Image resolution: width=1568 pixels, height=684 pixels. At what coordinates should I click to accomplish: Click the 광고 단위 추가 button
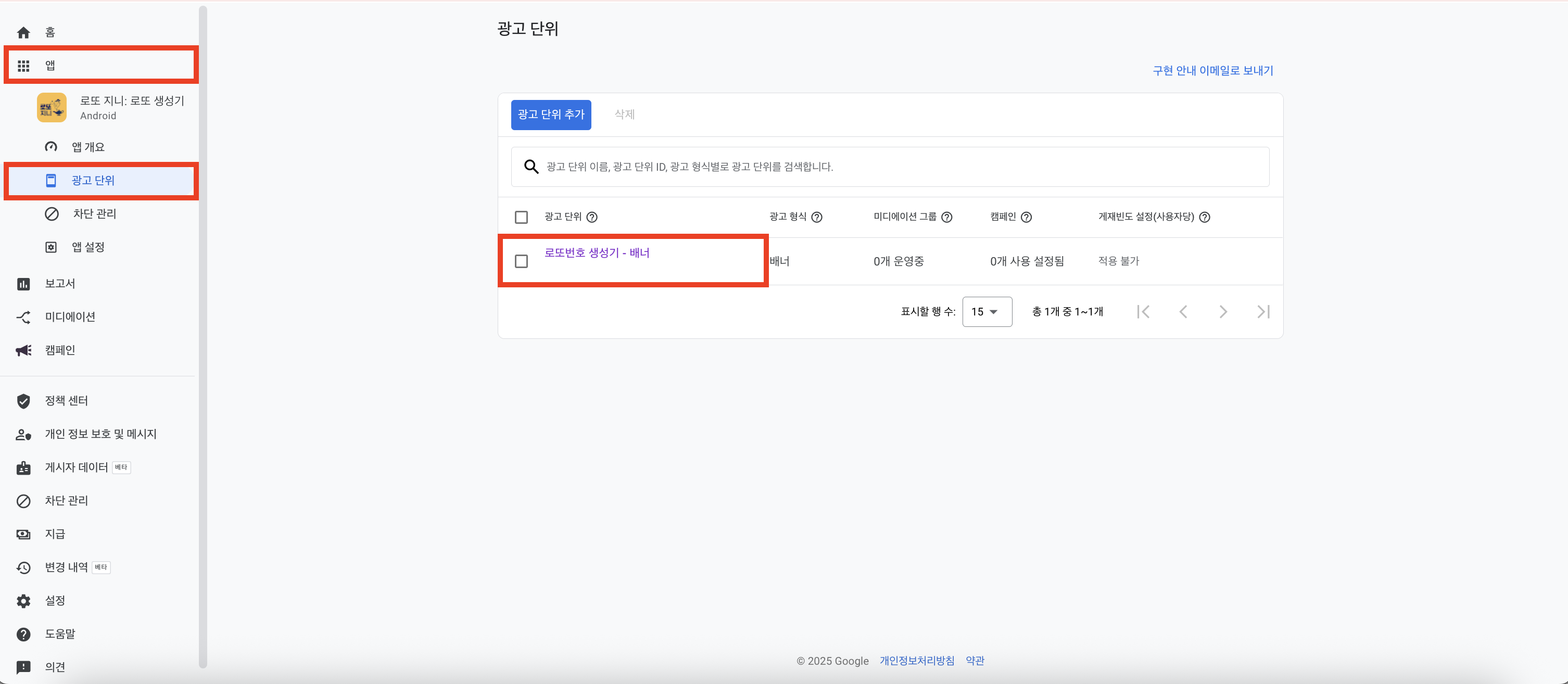tap(551, 115)
